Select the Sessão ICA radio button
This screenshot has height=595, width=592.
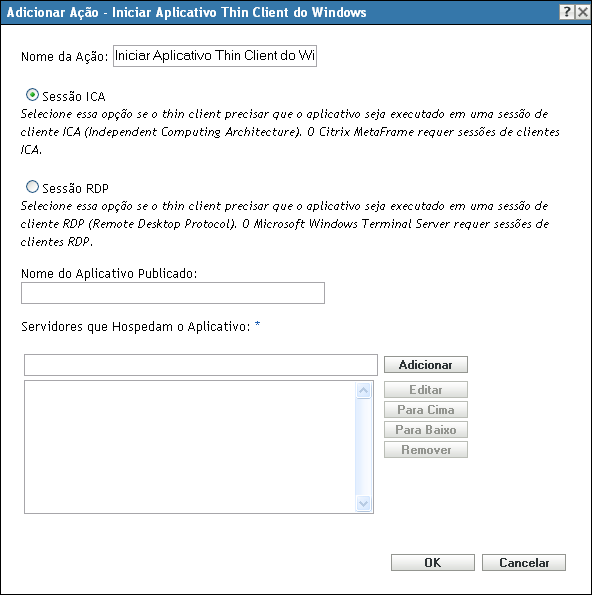point(32,94)
